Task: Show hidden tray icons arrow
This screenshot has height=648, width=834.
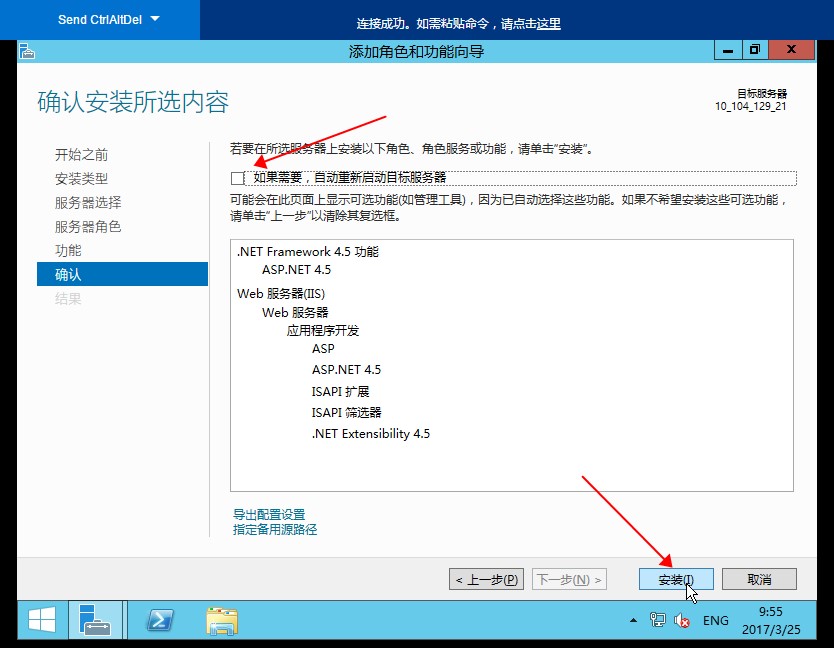Action: pos(633,620)
